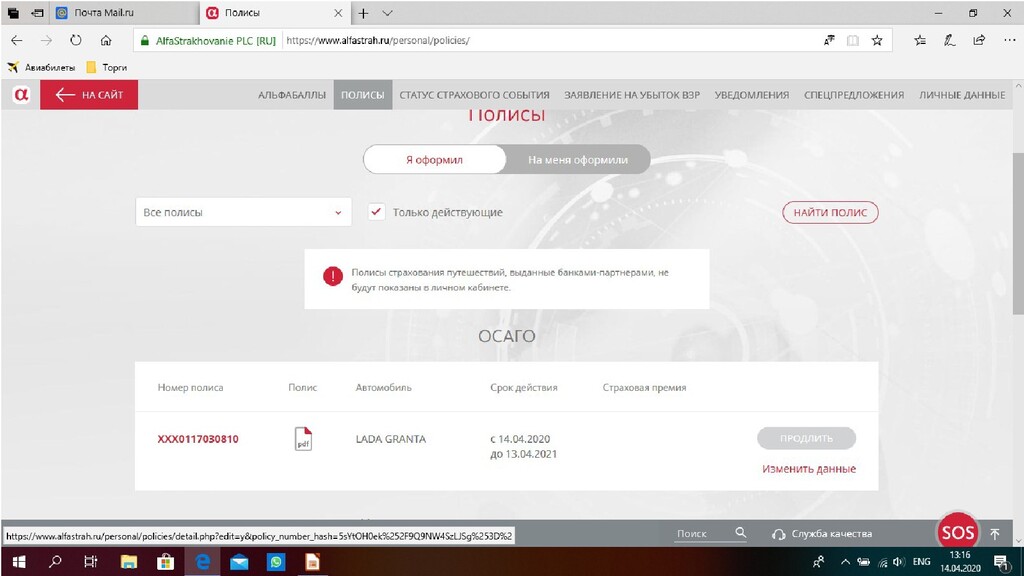Click 'ПРОДЛИТЬ' button for LADA GRANTA

[x=807, y=438]
